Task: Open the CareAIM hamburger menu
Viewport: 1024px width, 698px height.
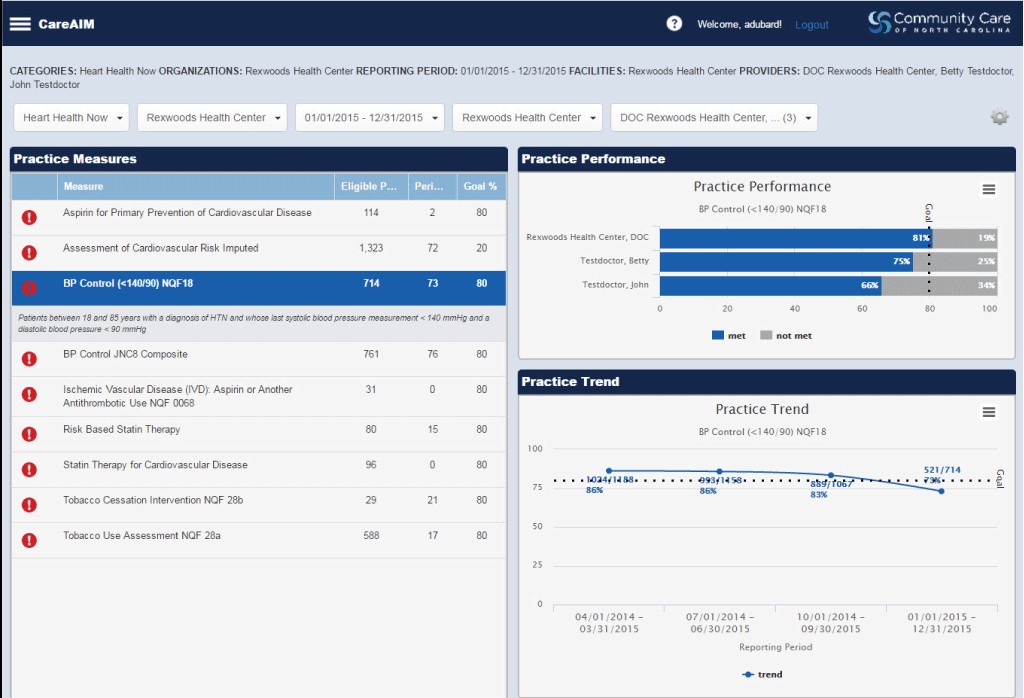Action: click(x=20, y=24)
